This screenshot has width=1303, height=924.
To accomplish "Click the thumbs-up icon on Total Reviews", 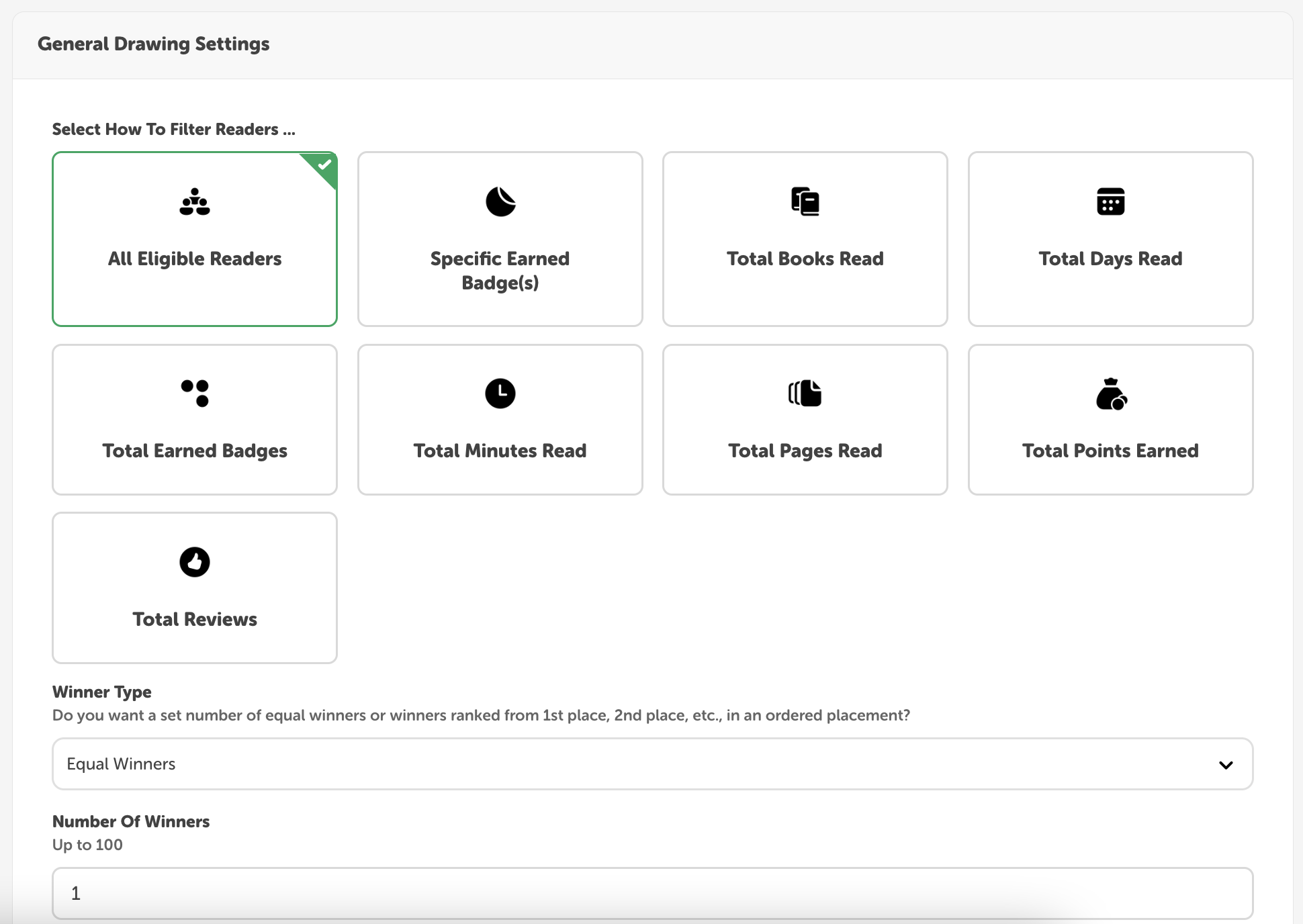I will coord(194,562).
